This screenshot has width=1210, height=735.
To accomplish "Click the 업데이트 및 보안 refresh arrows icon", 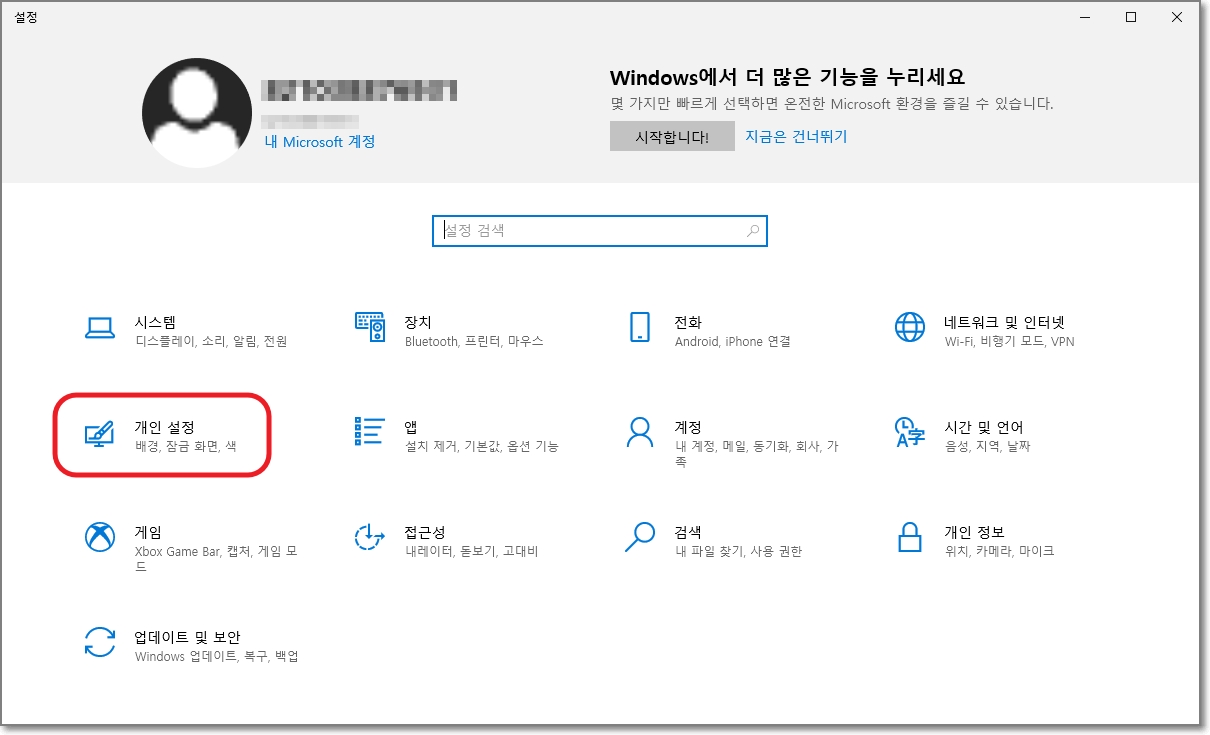I will point(100,642).
